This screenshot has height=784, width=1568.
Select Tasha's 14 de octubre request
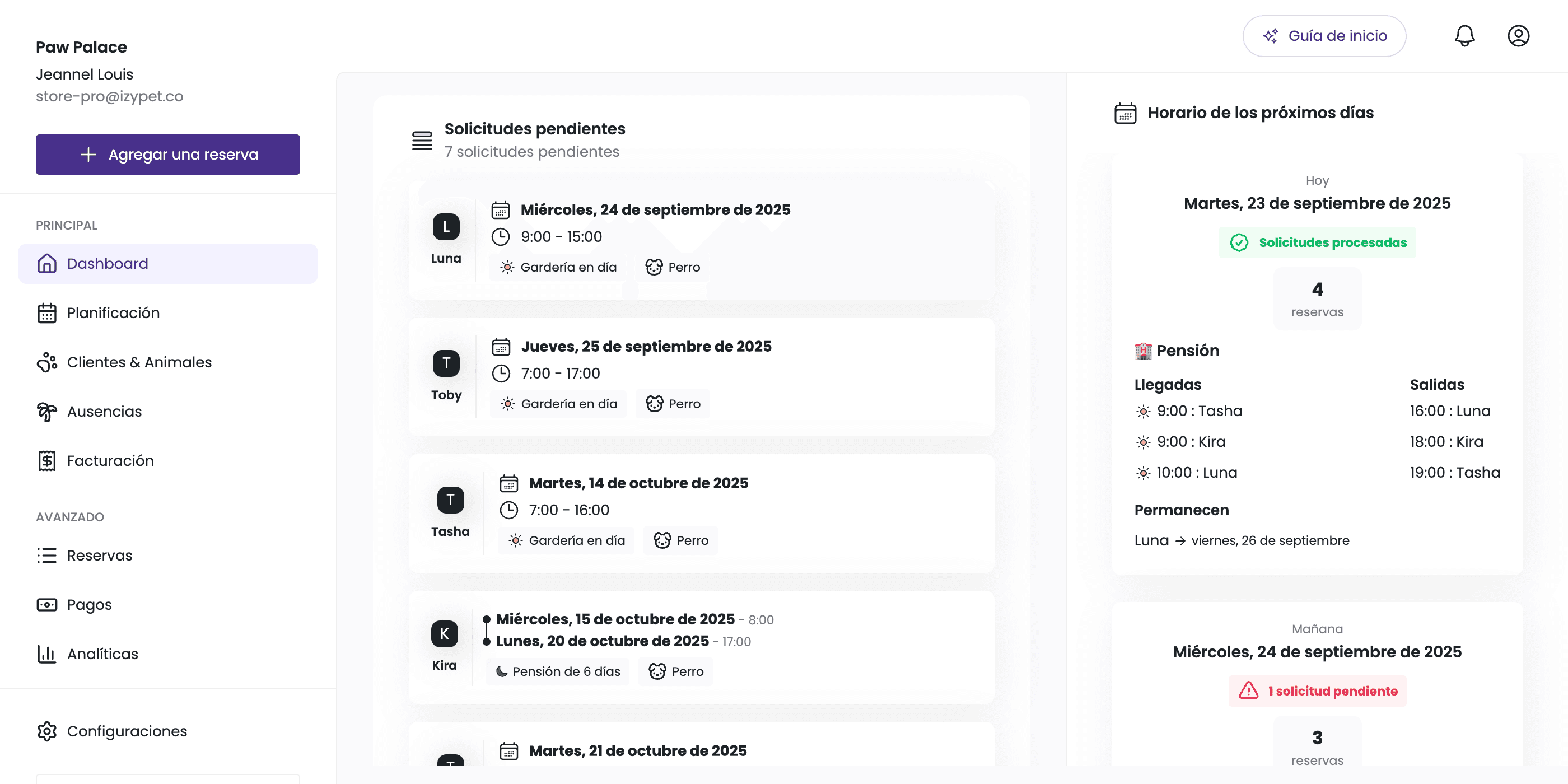(x=702, y=513)
